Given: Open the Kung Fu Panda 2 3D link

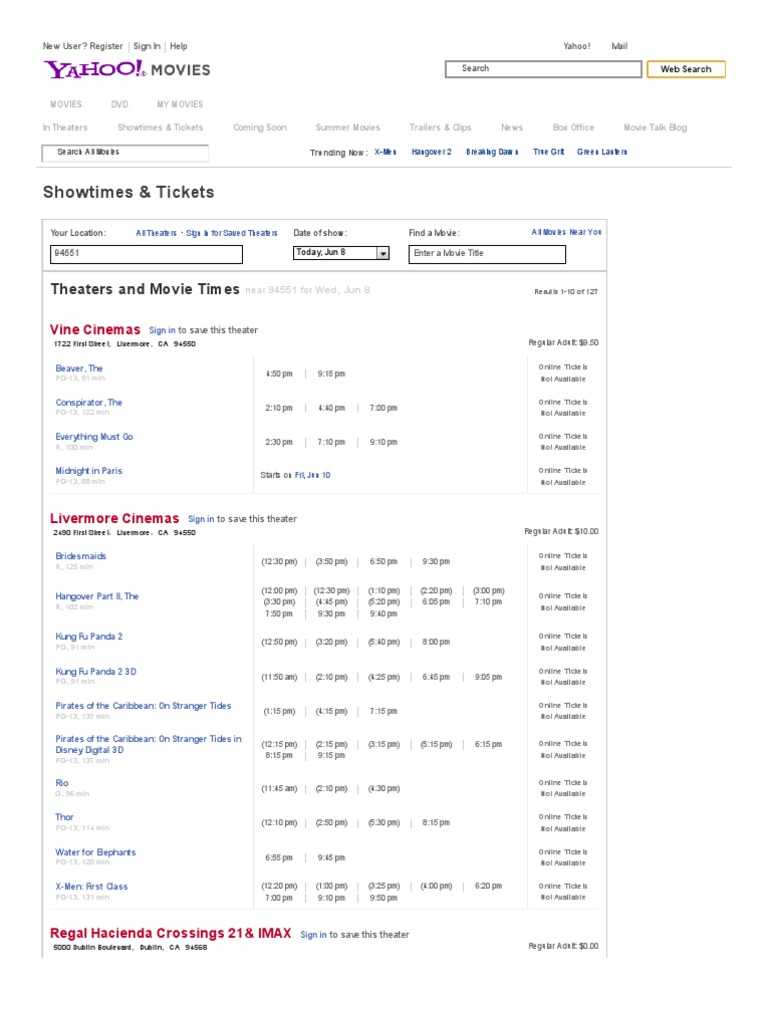Looking at the screenshot, I should (x=96, y=672).
